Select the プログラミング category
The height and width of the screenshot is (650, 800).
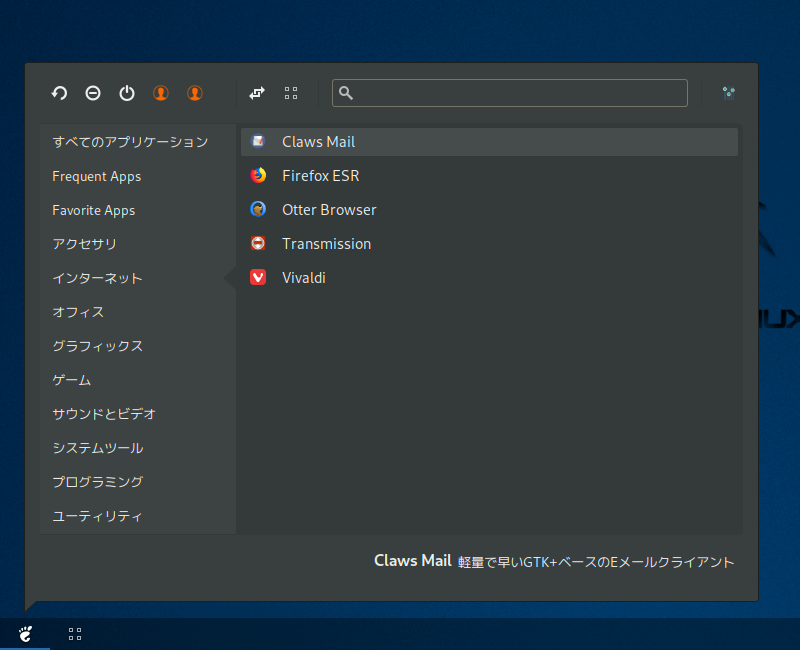[x=98, y=482]
